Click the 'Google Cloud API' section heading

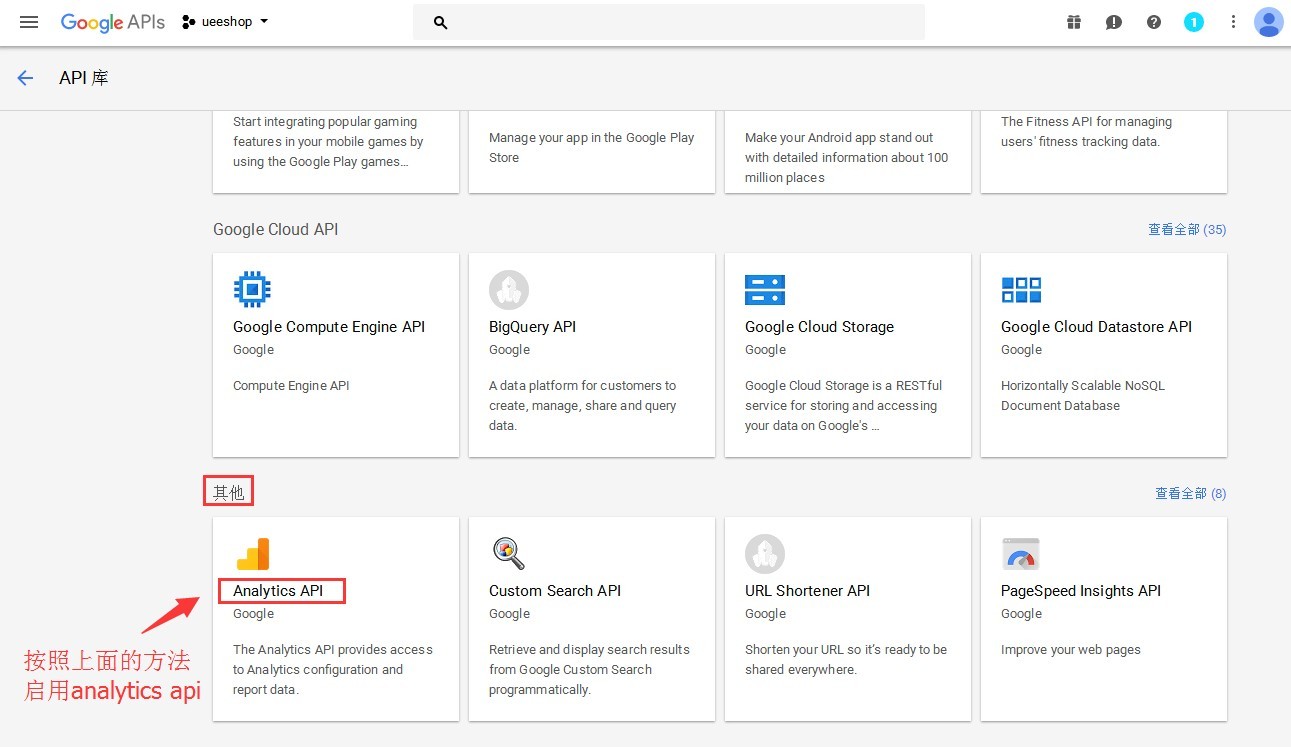(x=276, y=230)
